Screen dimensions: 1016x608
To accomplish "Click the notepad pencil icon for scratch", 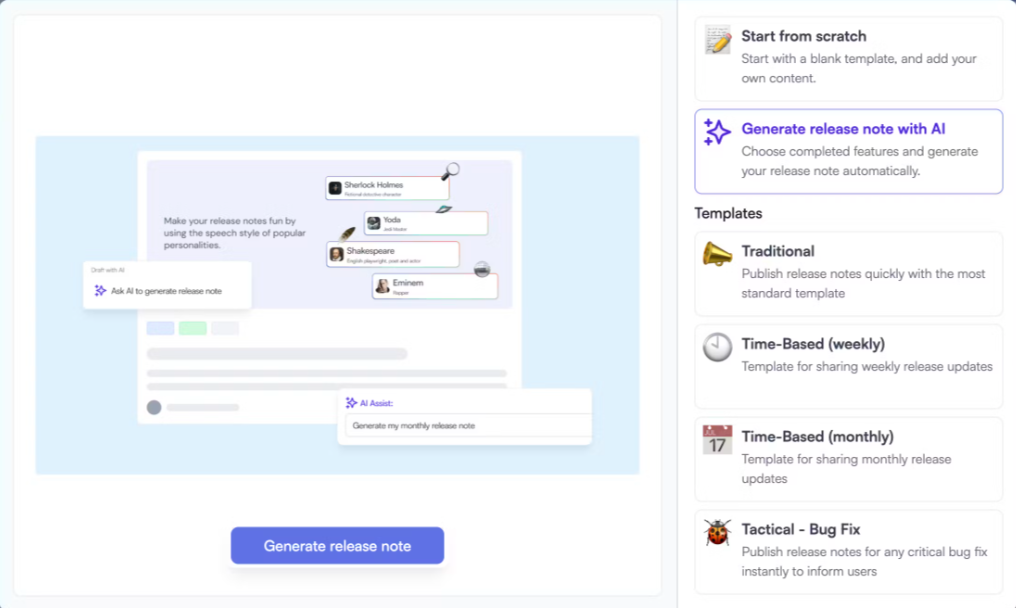I will click(x=717, y=40).
